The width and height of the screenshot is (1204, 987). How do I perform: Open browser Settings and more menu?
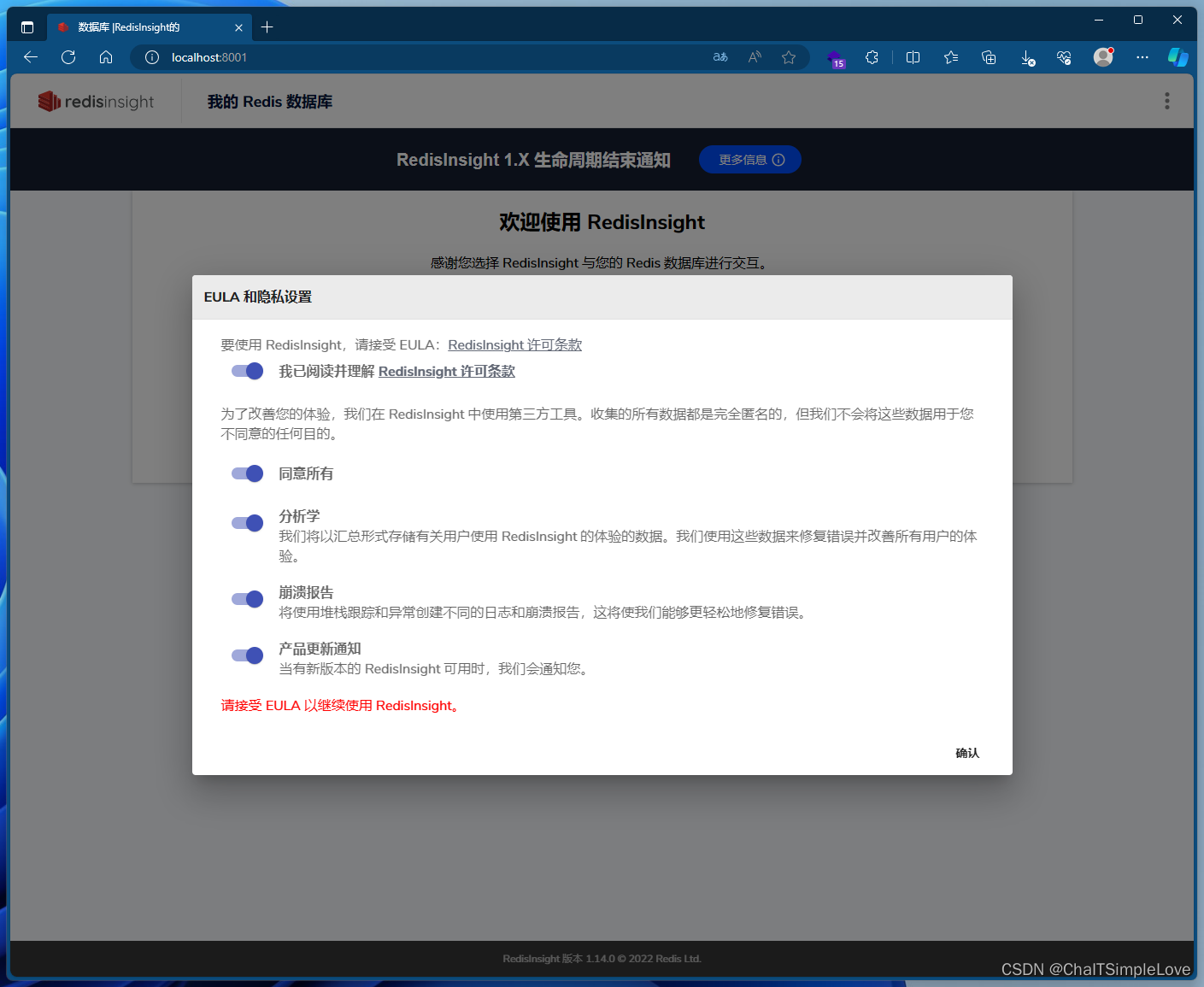(x=1142, y=57)
